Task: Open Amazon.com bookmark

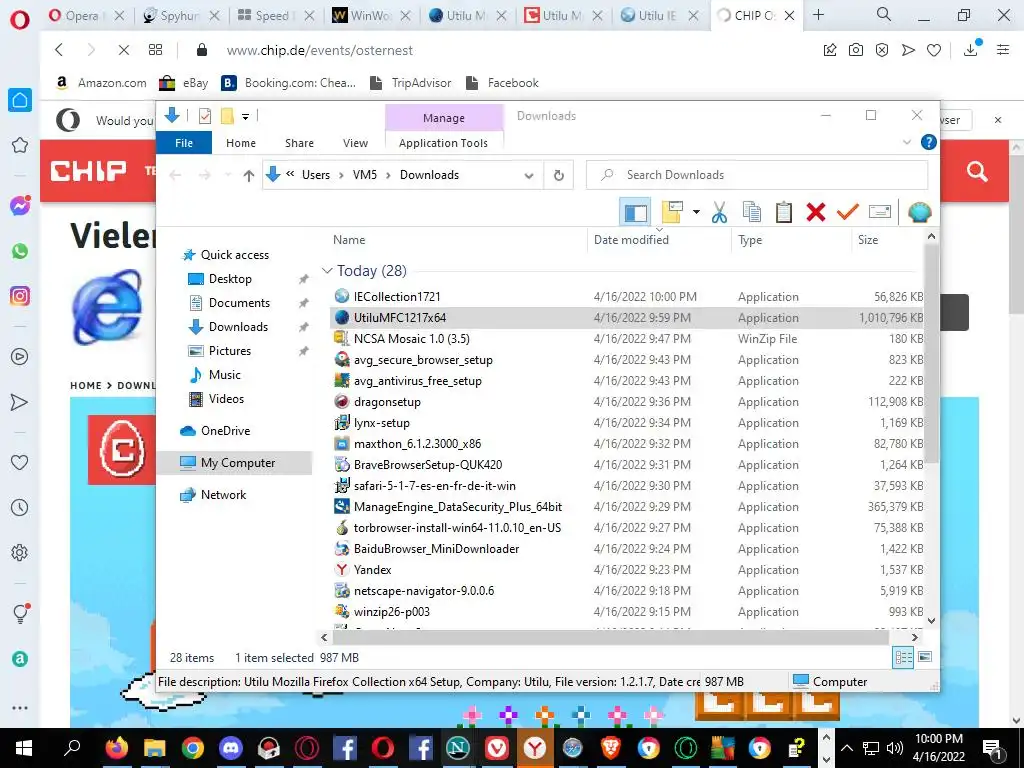Action: (x=101, y=83)
